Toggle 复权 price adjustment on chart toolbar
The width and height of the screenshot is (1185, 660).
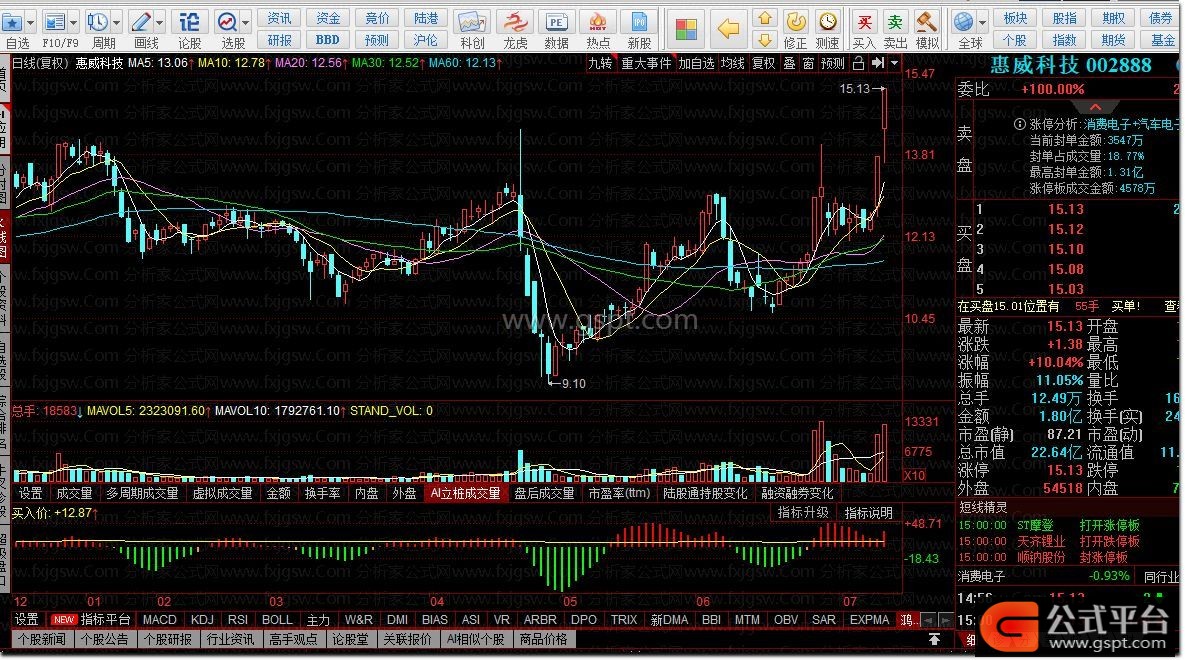[x=764, y=64]
